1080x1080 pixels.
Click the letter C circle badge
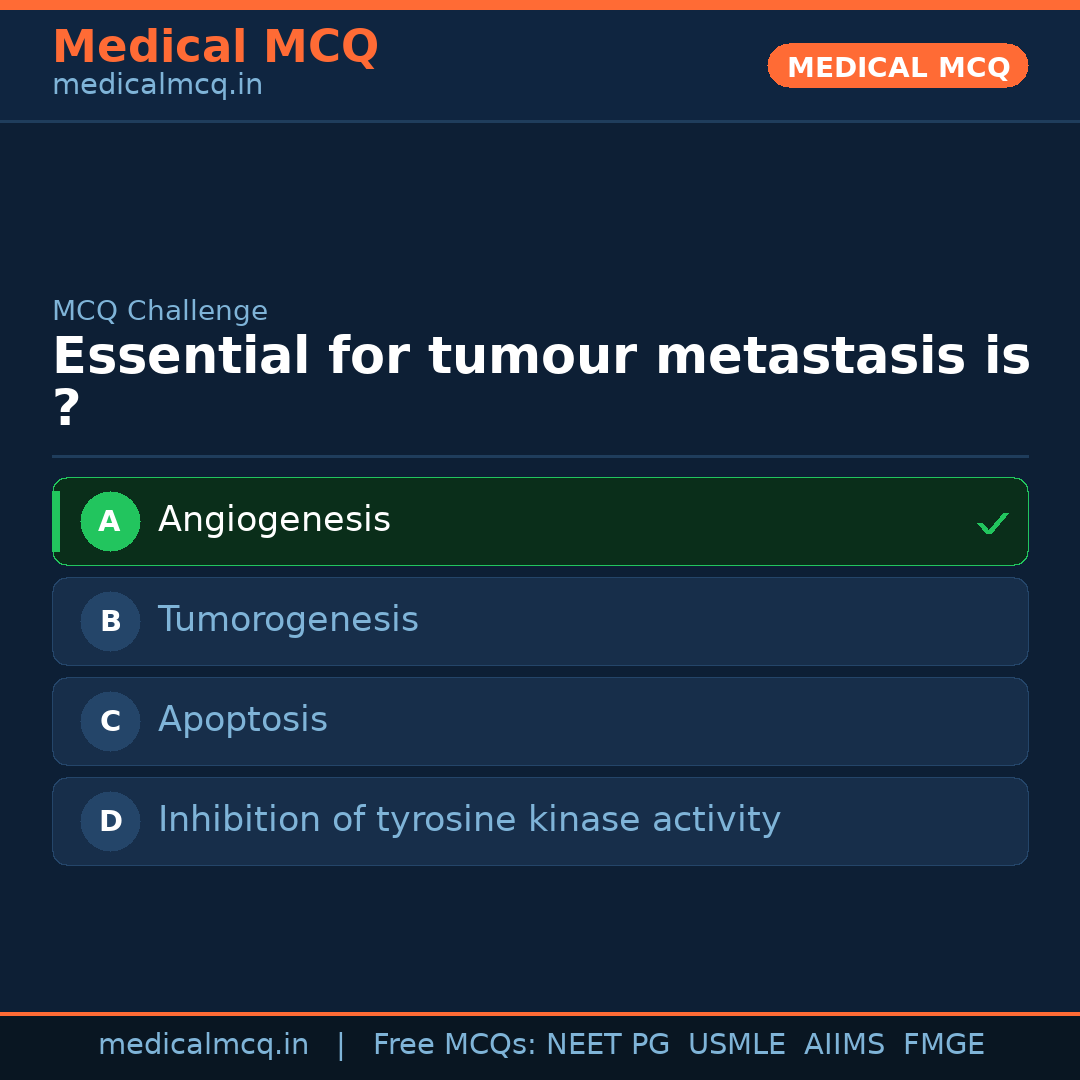pyautogui.click(x=110, y=721)
